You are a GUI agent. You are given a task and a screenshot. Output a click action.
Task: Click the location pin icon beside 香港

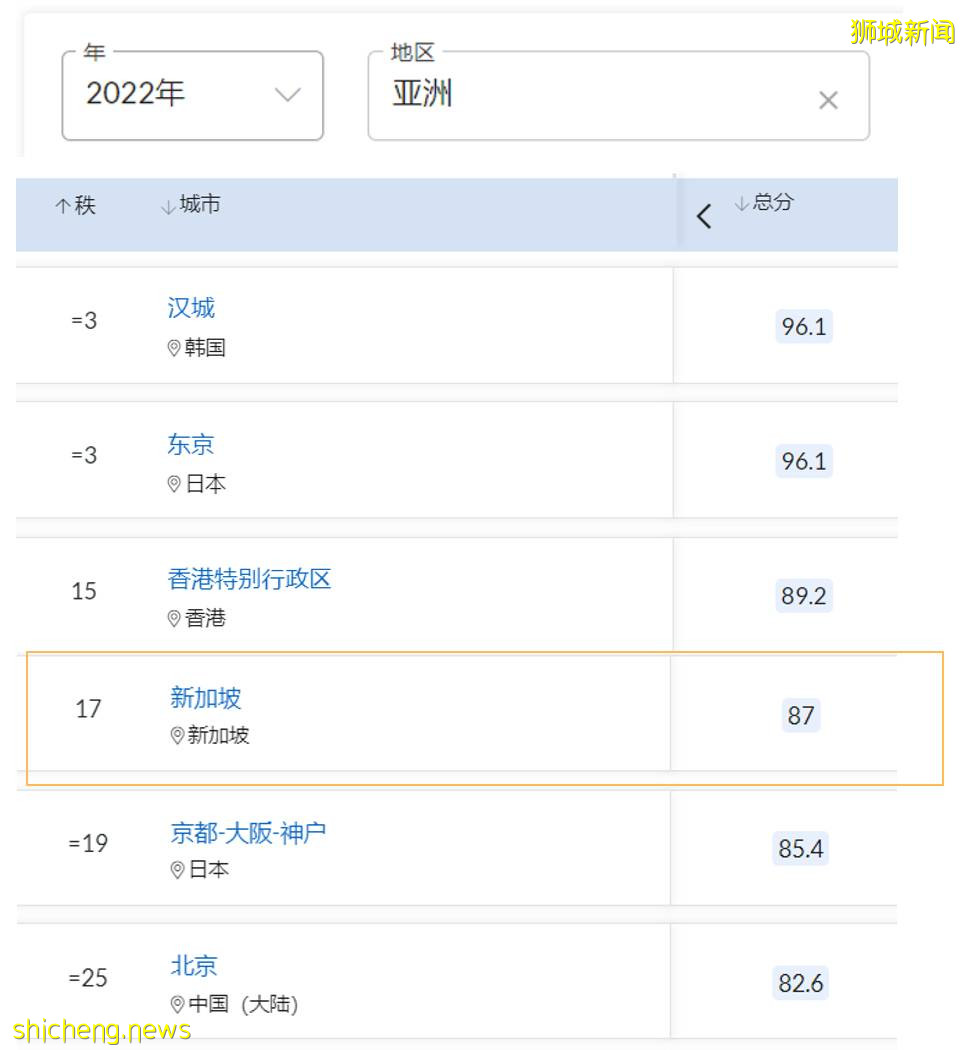[172, 619]
